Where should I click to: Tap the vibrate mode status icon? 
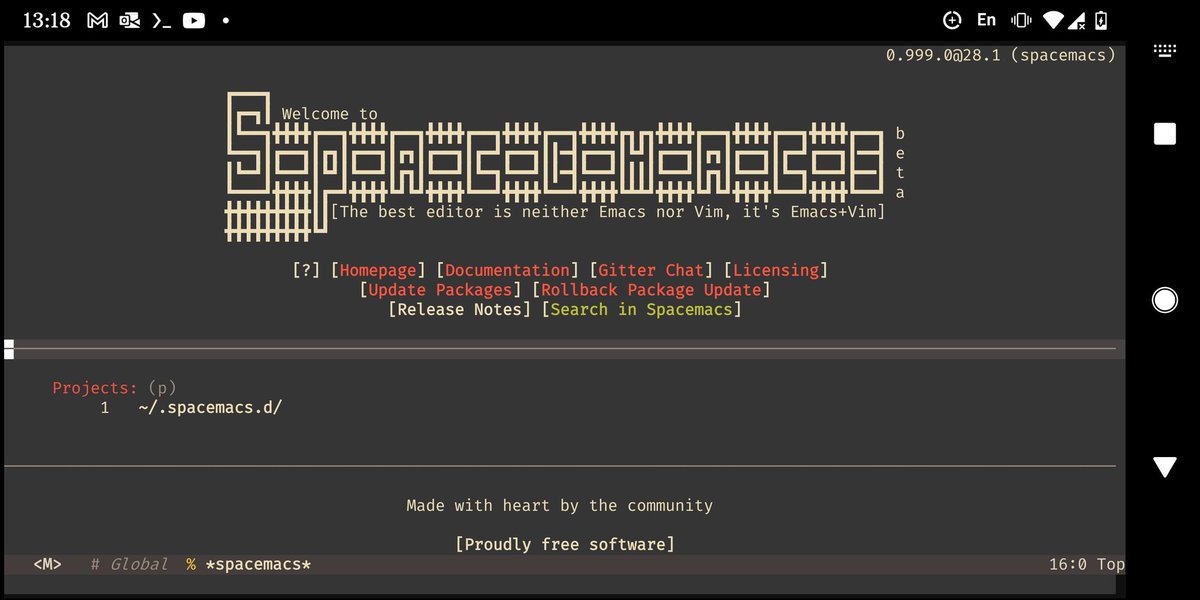point(1021,20)
